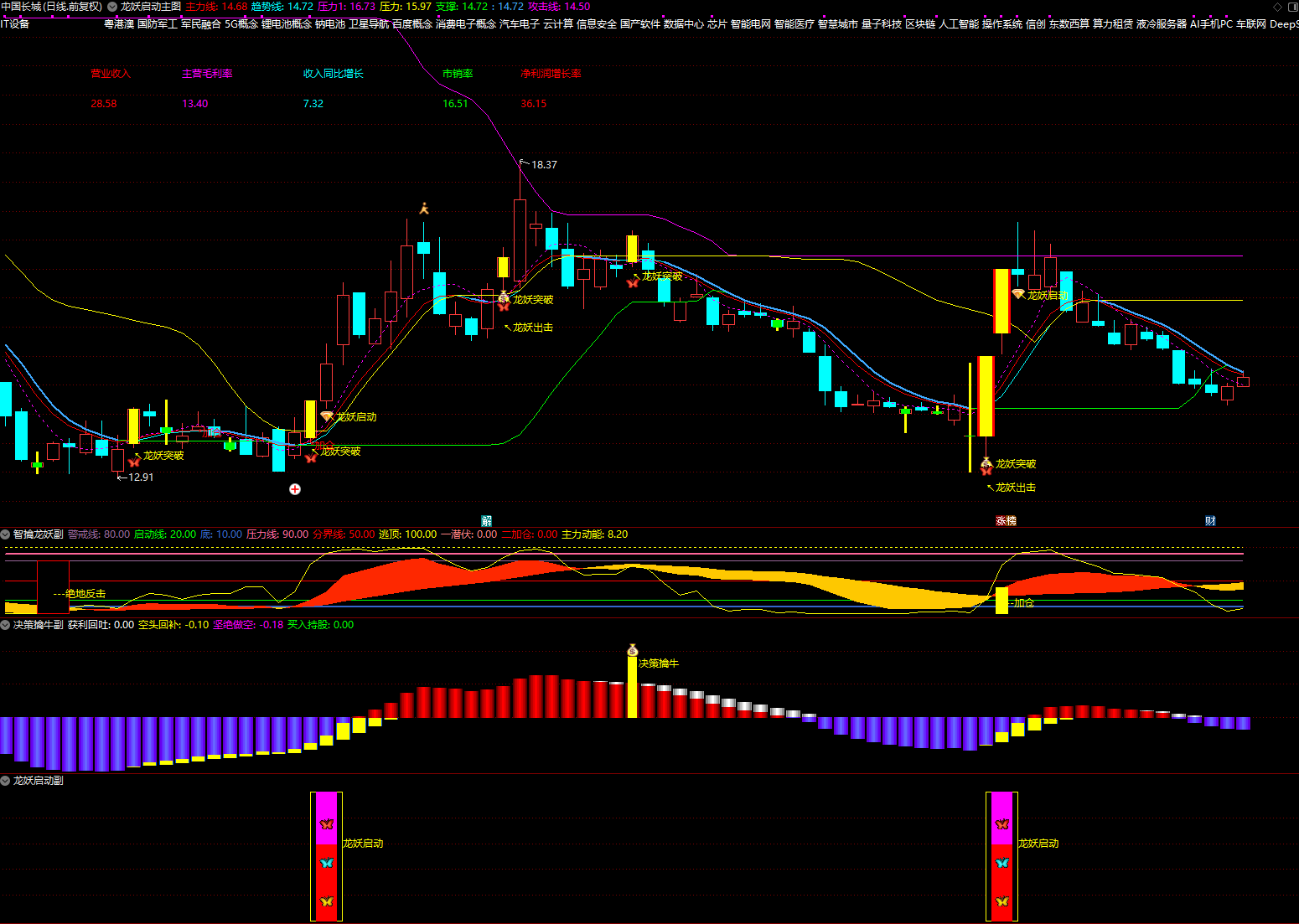Click the 中国长城 stock title label
The image size is (1299, 924).
click(x=21, y=7)
